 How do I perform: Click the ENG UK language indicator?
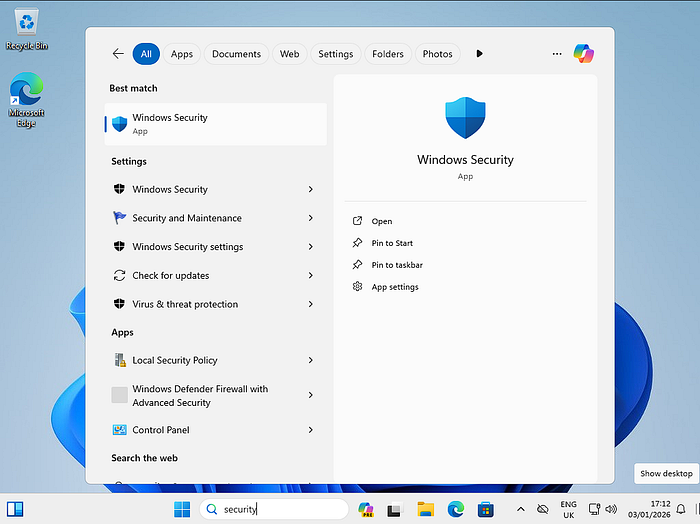[x=568, y=509]
